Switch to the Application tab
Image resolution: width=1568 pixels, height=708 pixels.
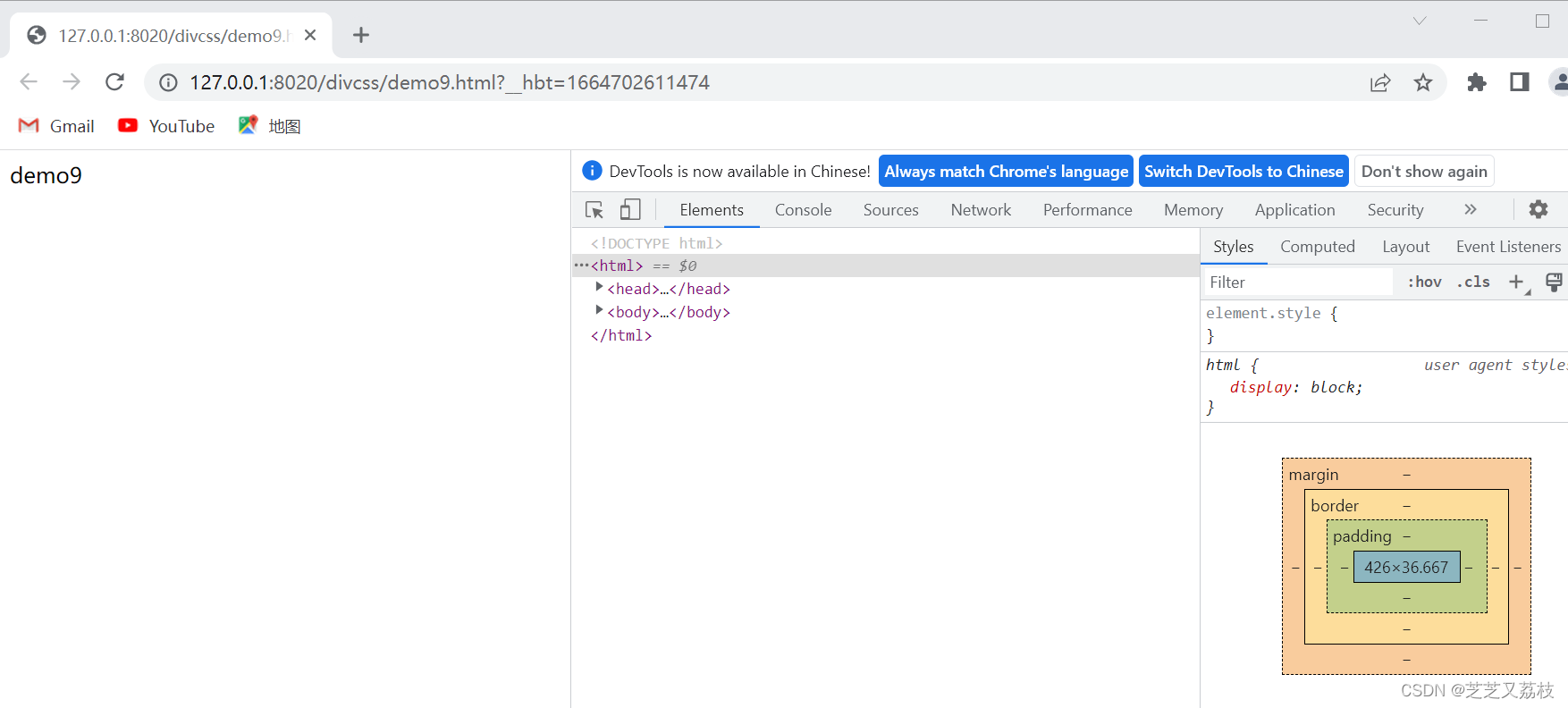point(1294,210)
